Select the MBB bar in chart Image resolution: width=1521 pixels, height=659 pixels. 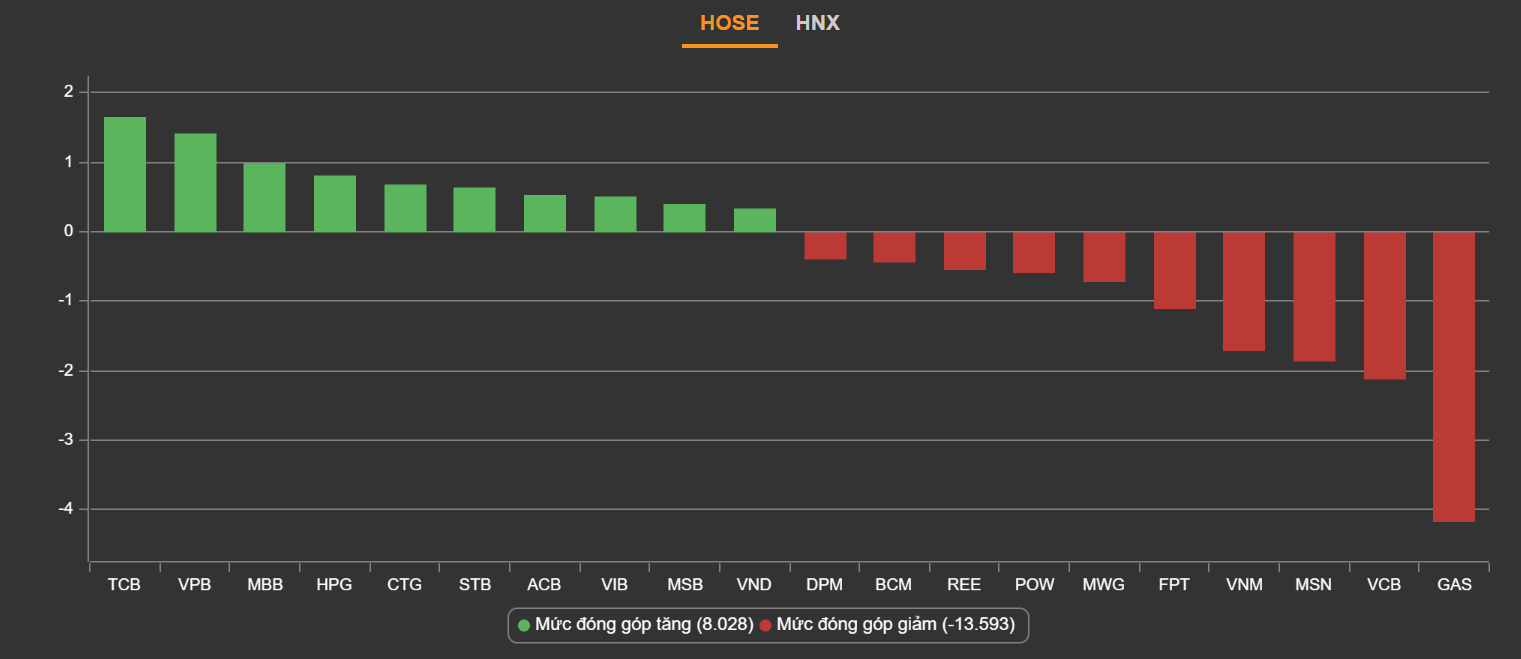[265, 198]
